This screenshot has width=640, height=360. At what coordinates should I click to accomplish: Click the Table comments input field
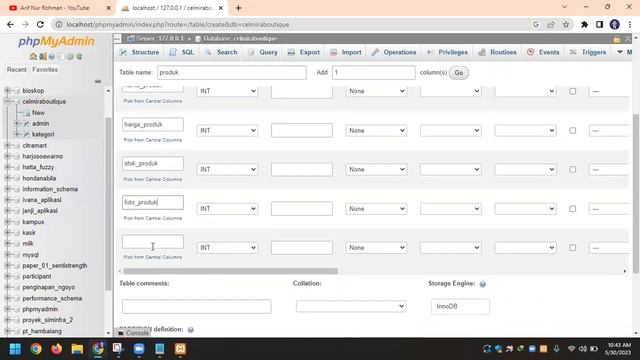coord(196,307)
